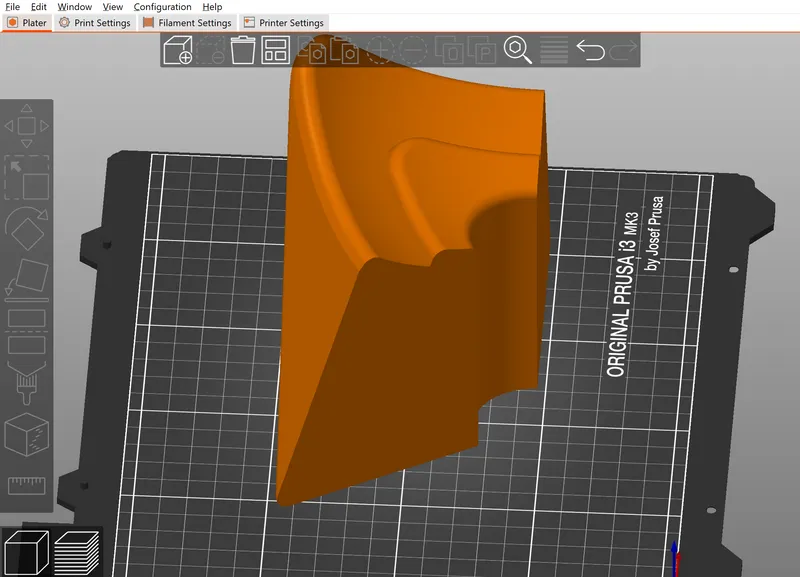This screenshot has height=577, width=800.
Task: Open Search with the magnifier icon
Action: [x=517, y=49]
